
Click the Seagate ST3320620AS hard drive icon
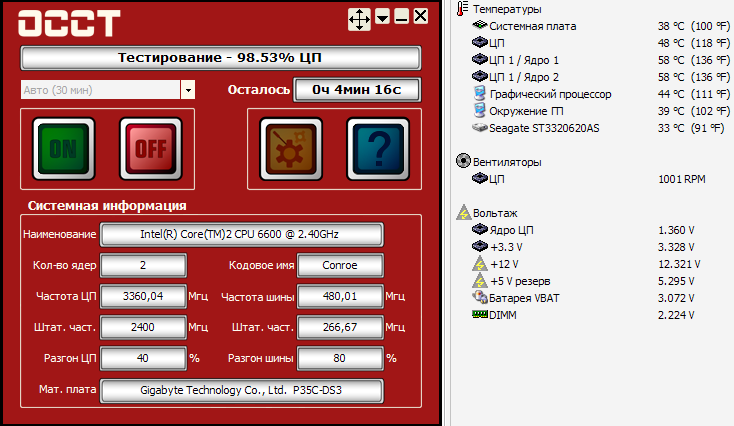480,127
